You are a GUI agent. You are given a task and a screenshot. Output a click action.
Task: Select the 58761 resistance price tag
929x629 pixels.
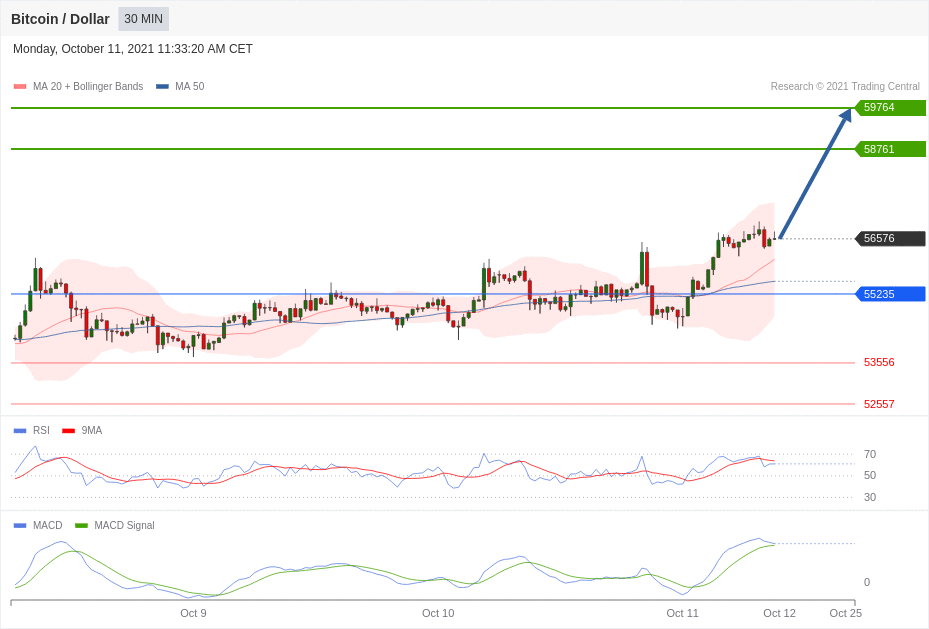(x=890, y=149)
